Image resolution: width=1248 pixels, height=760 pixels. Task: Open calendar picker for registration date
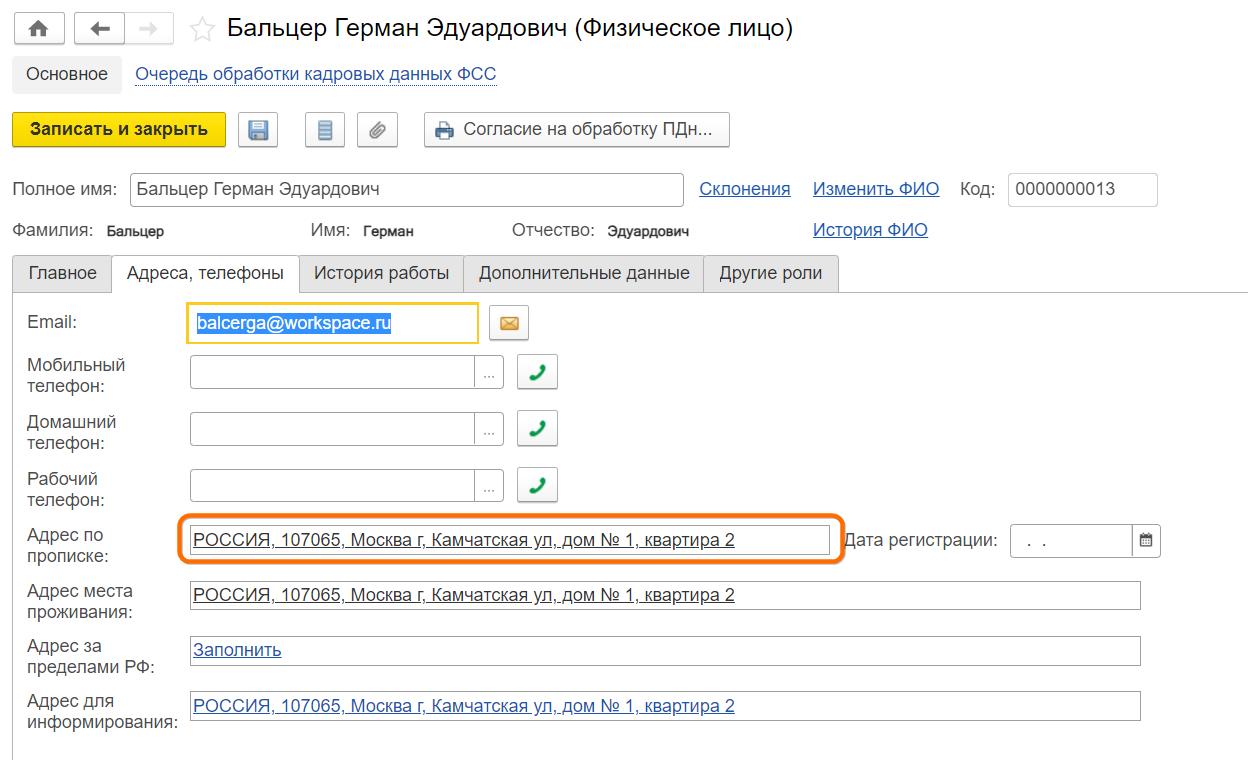tap(1146, 541)
